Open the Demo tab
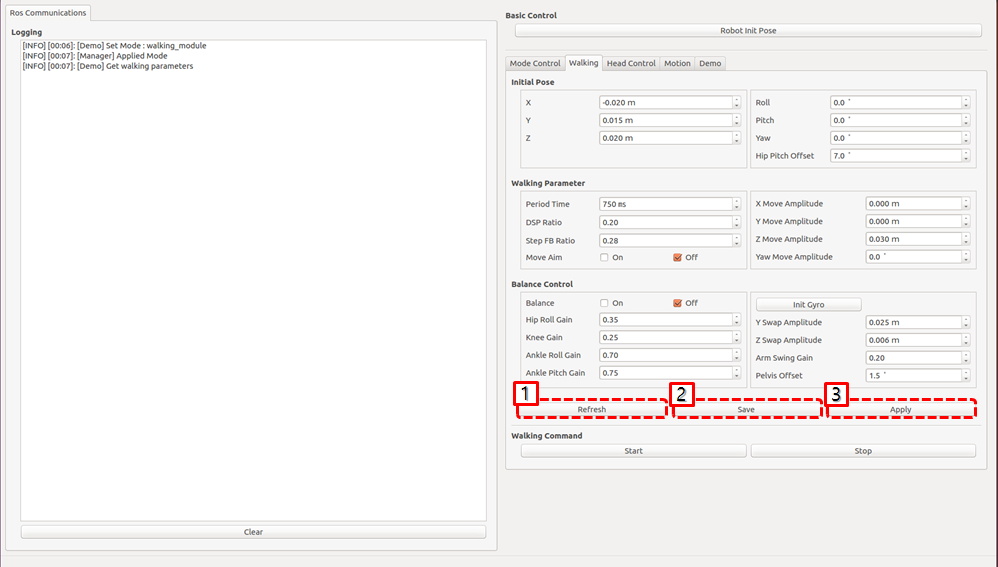Screen dimensions: 998x567 [710, 63]
